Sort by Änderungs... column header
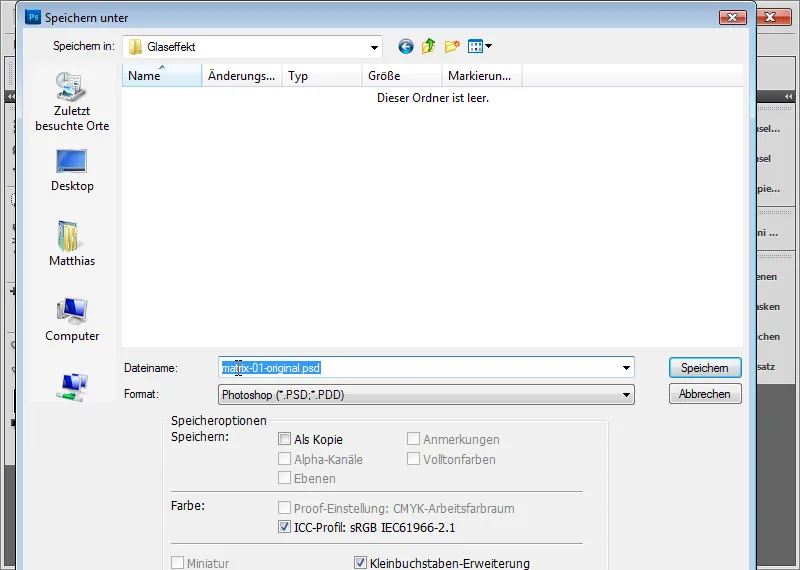This screenshot has width=800, height=570. pos(242,76)
